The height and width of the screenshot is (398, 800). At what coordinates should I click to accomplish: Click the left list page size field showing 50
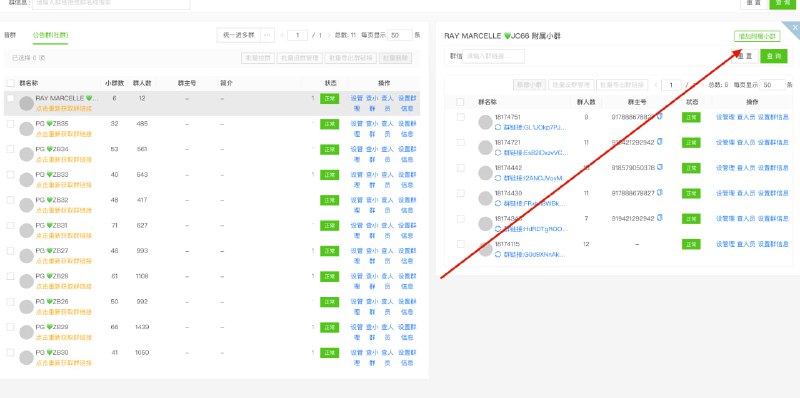tap(399, 35)
